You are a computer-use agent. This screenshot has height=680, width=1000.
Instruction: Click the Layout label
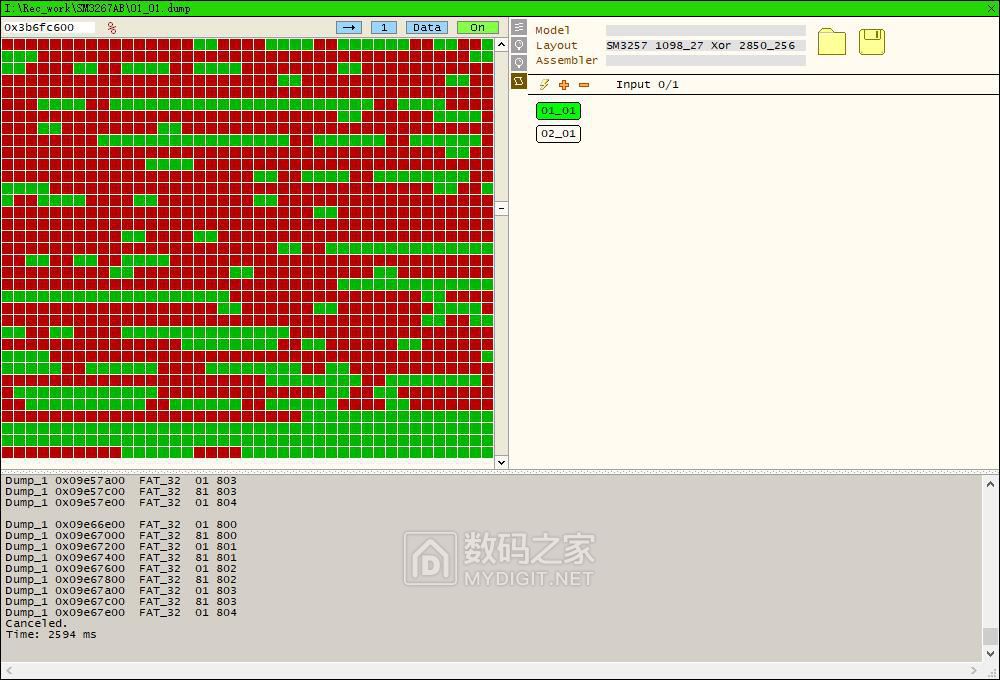556,45
